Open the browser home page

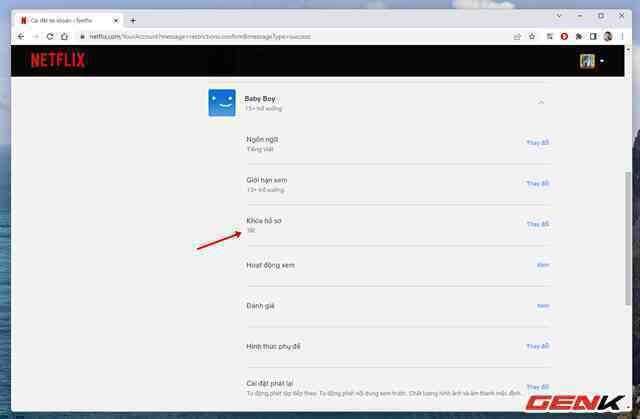pyautogui.click(x=64, y=36)
